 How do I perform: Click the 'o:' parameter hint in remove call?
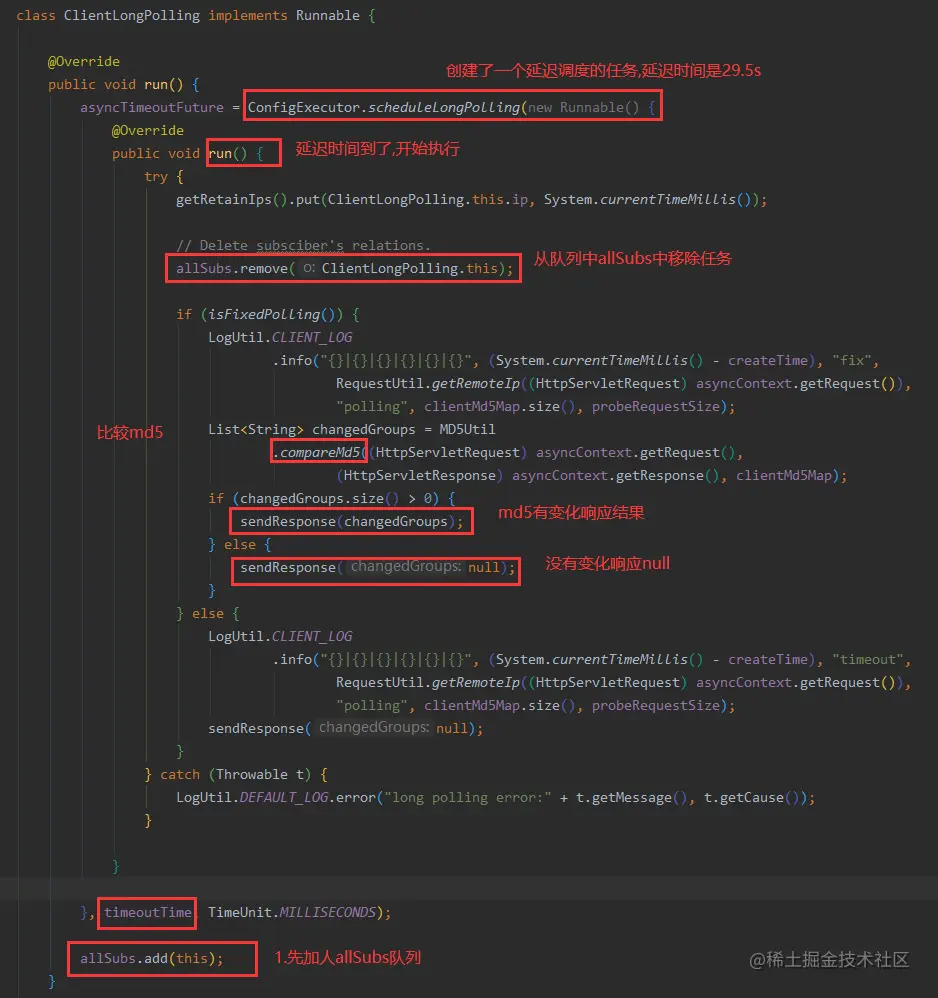click(x=309, y=269)
